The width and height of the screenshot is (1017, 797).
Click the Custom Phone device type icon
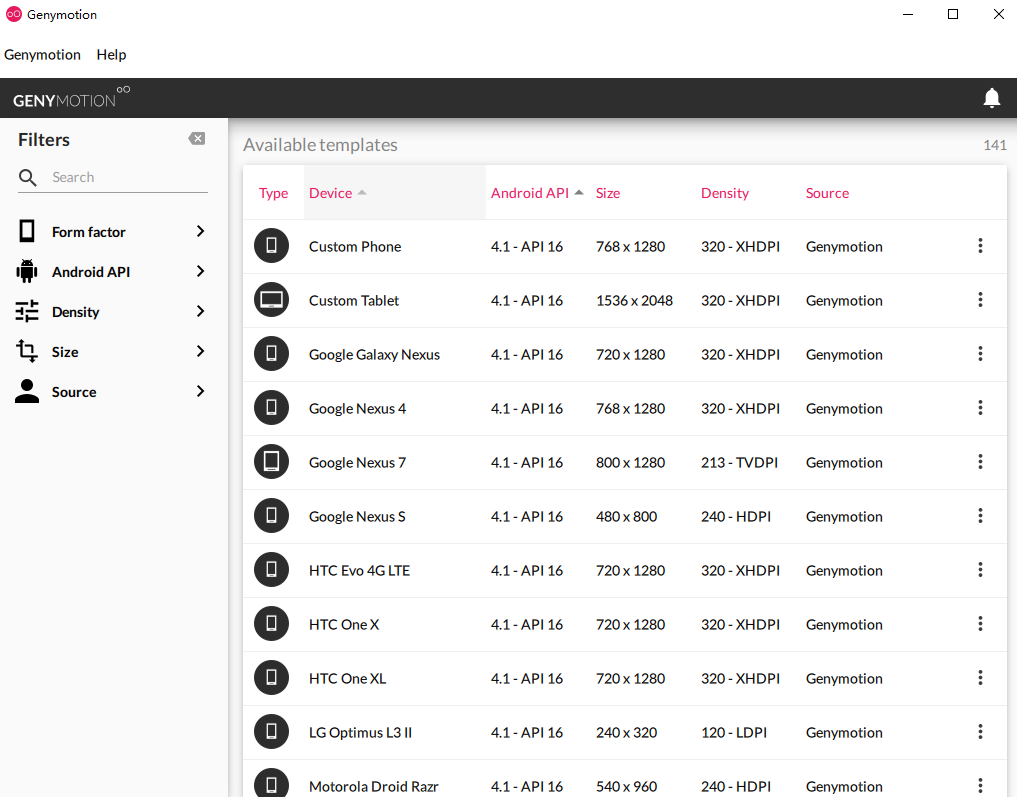(271, 246)
